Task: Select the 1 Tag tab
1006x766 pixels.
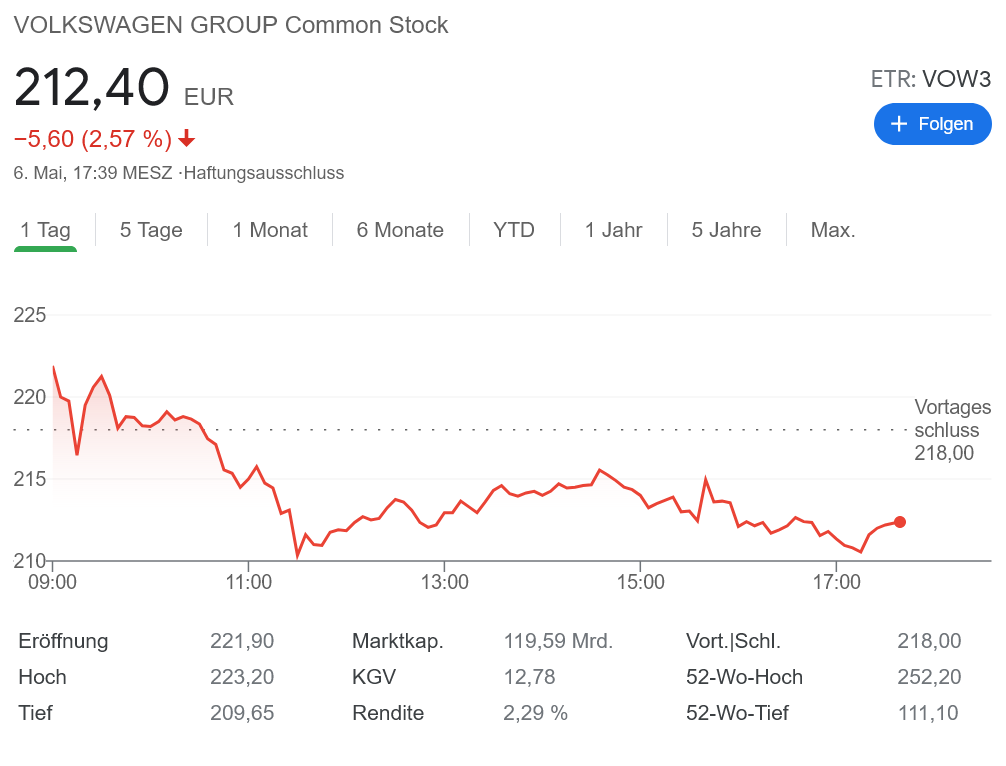Action: [45, 230]
